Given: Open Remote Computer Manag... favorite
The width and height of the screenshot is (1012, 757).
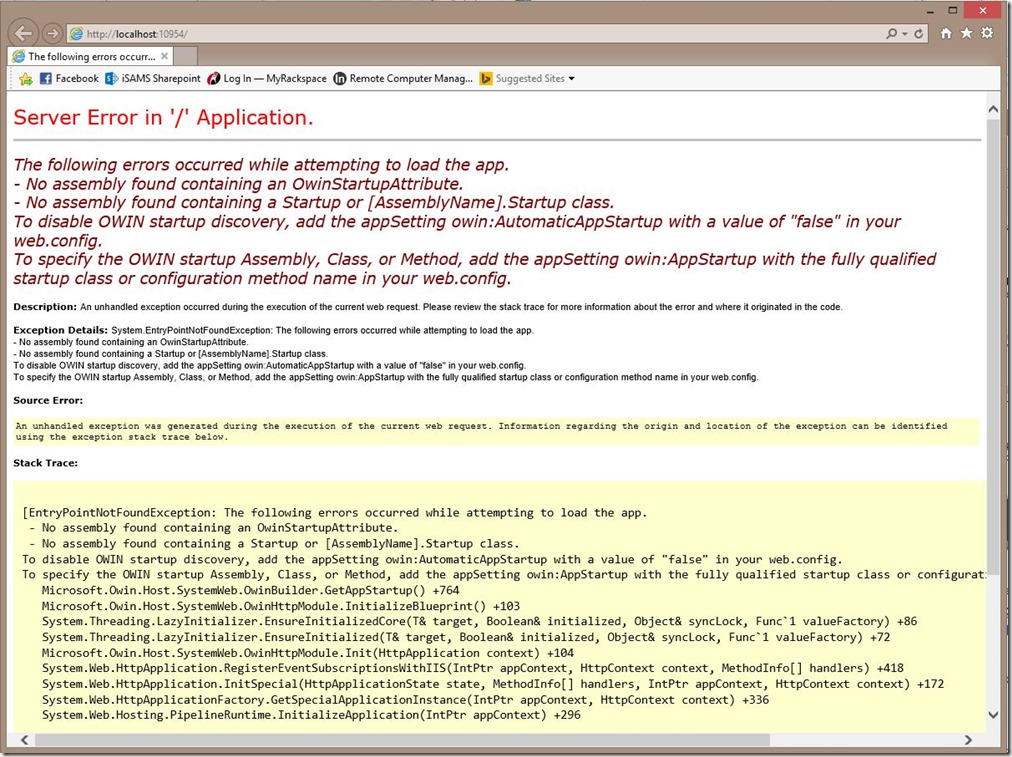Looking at the screenshot, I should [x=403, y=79].
